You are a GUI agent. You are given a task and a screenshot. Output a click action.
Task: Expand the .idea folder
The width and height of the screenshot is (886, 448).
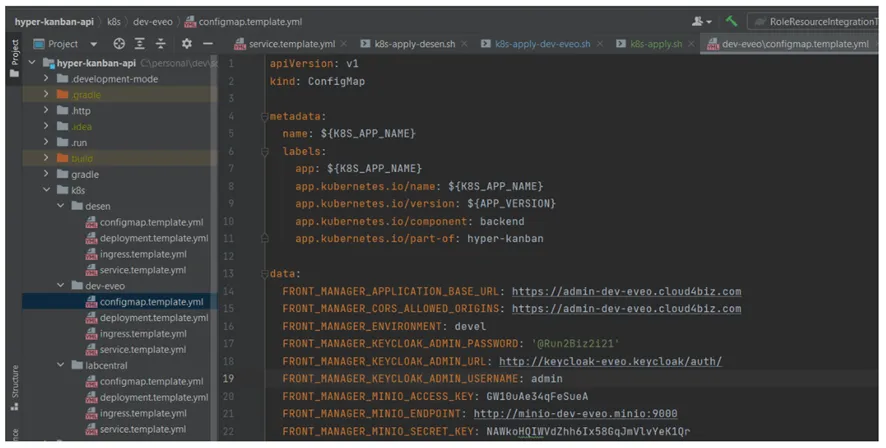coord(46,126)
